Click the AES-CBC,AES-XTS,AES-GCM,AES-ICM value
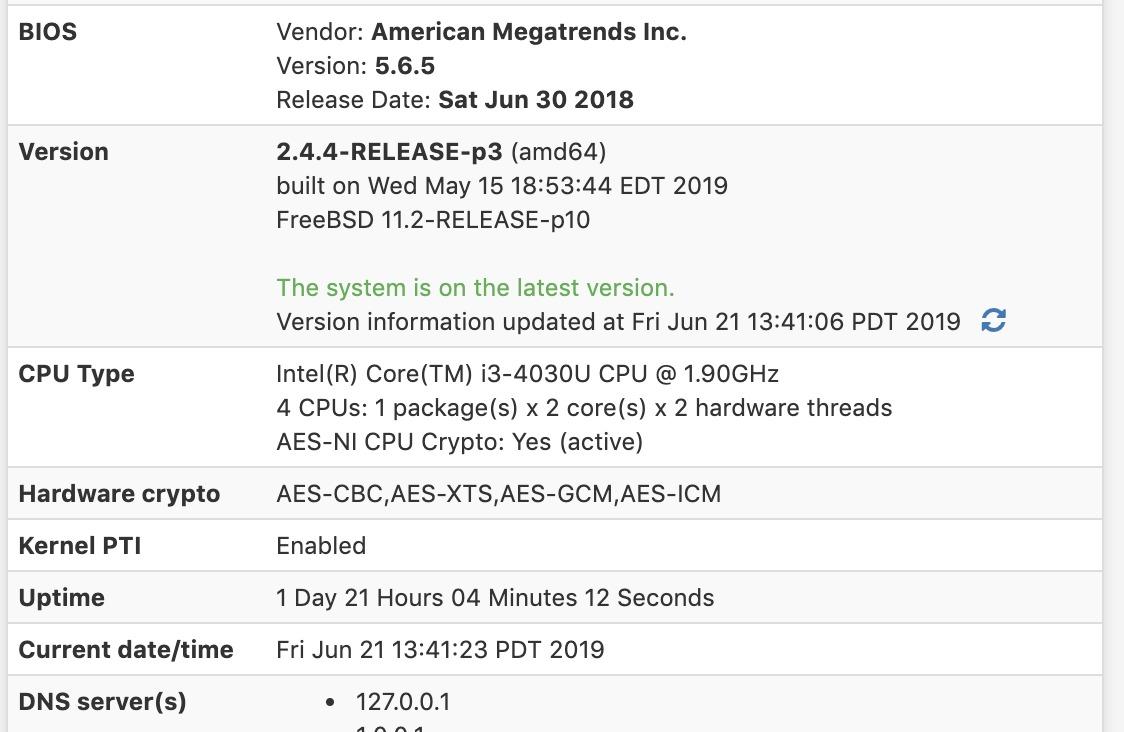This screenshot has width=1124, height=732. click(498, 494)
